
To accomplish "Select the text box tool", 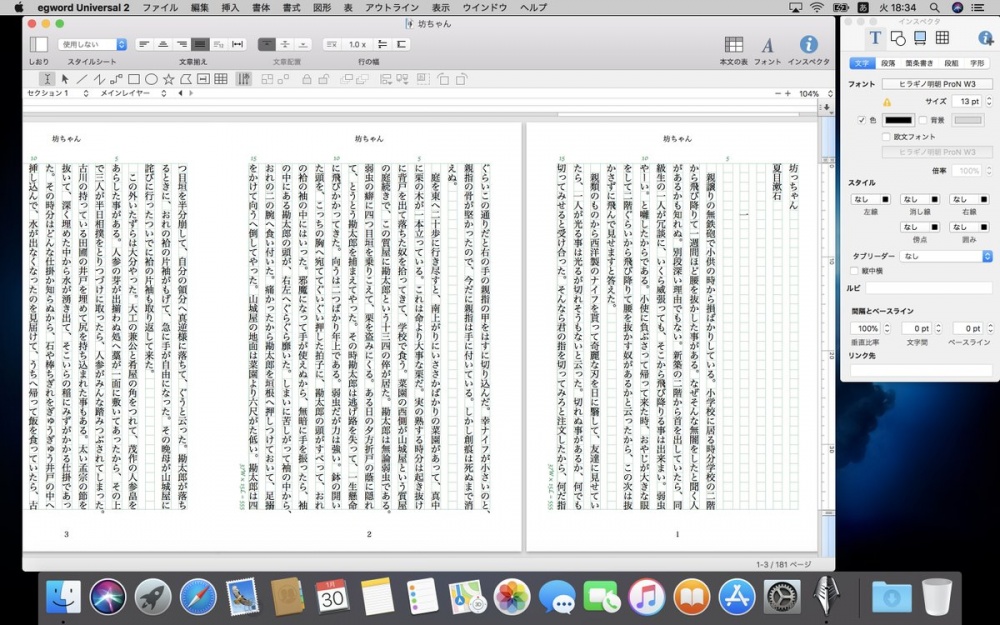I will point(203,79).
